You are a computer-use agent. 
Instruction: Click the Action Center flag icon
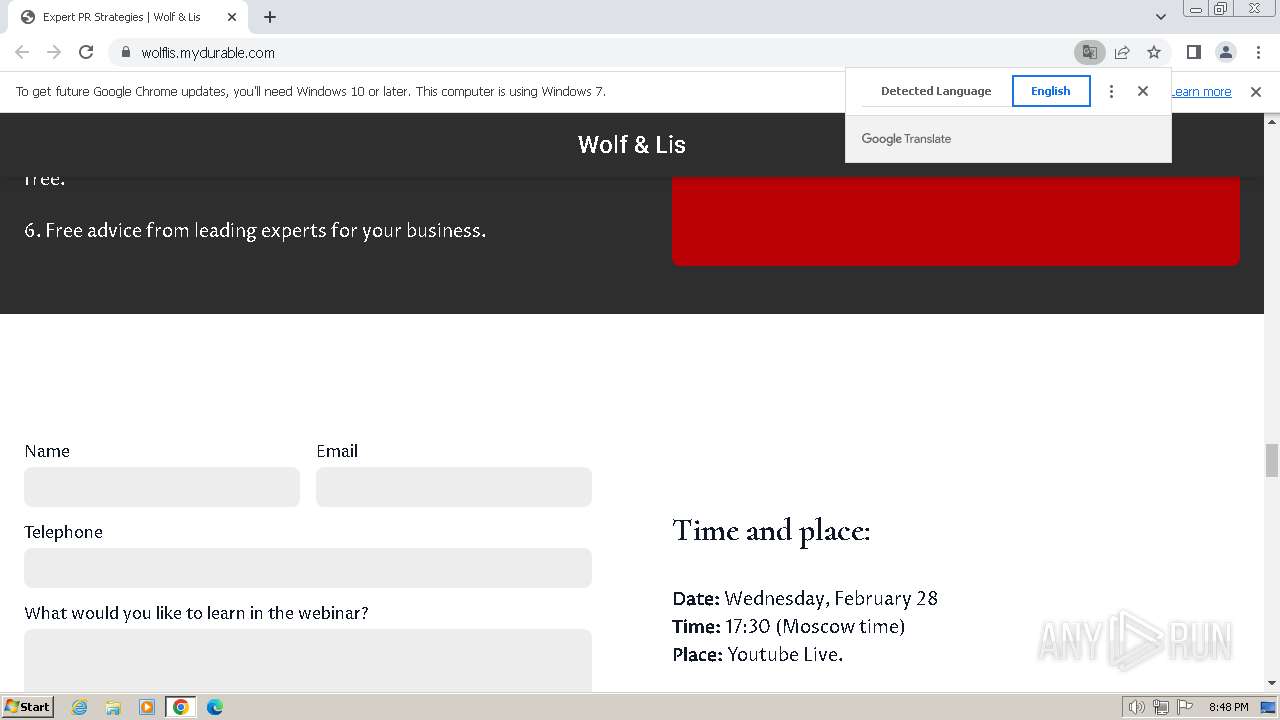point(1185,707)
